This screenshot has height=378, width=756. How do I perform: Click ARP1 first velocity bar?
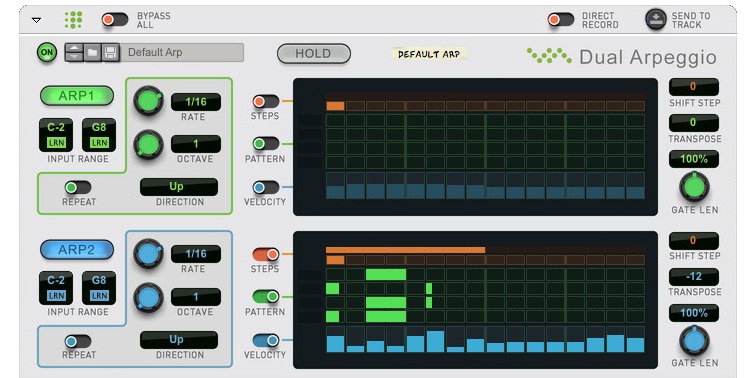(x=335, y=192)
